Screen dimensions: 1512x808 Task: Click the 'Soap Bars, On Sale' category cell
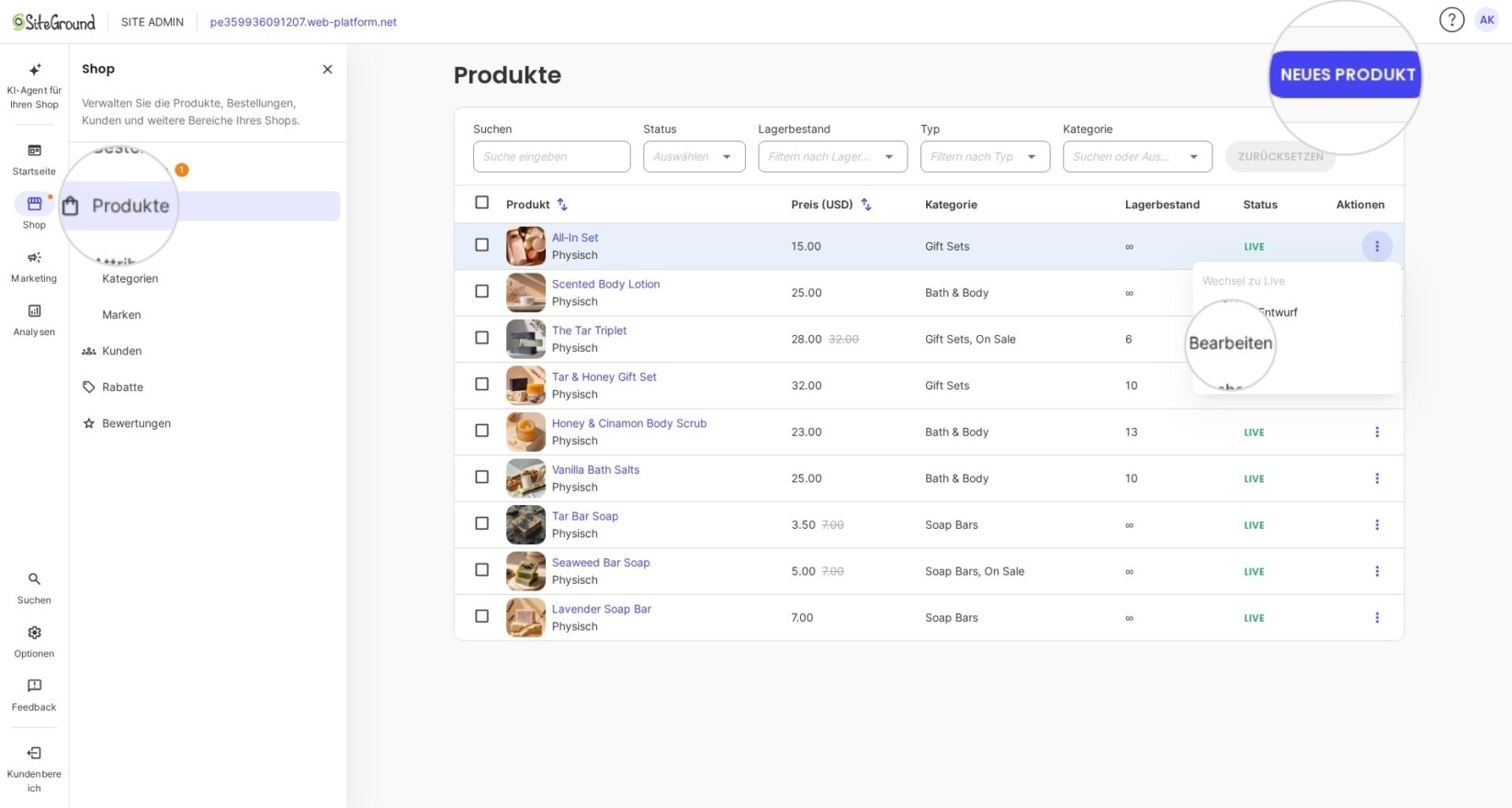[974, 571]
